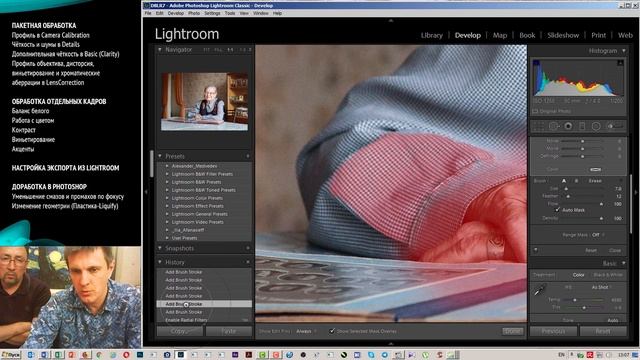Hide the right panel group arrow
The width and height of the screenshot is (640, 360).
pyautogui.click(x=636, y=192)
